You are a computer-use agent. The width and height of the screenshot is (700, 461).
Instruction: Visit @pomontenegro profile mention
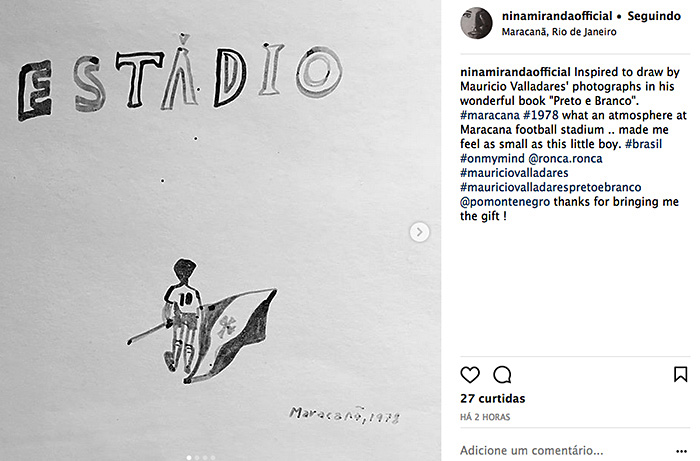pos(505,202)
